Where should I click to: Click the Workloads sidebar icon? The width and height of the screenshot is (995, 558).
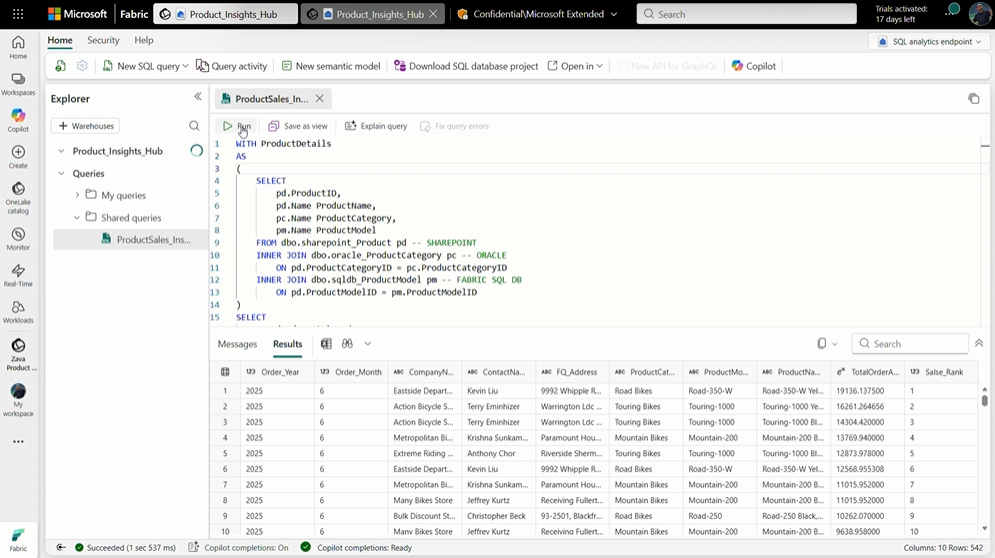click(x=18, y=312)
